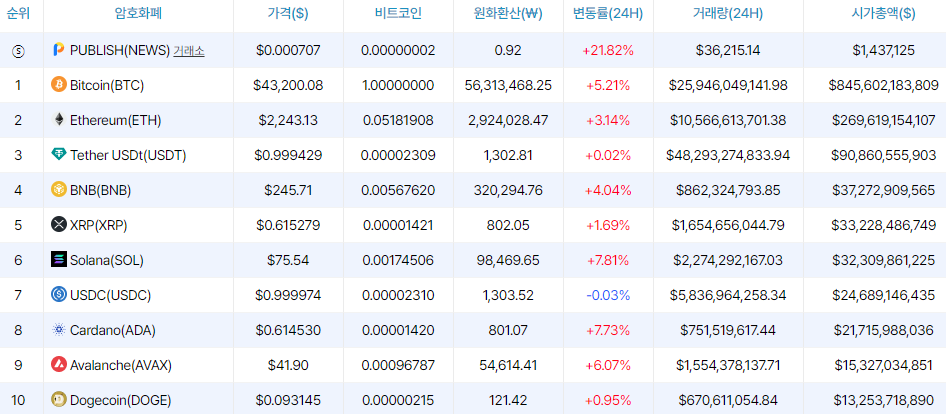Click the 비트코인 column header
This screenshot has width=946, height=414.
(x=398, y=14)
